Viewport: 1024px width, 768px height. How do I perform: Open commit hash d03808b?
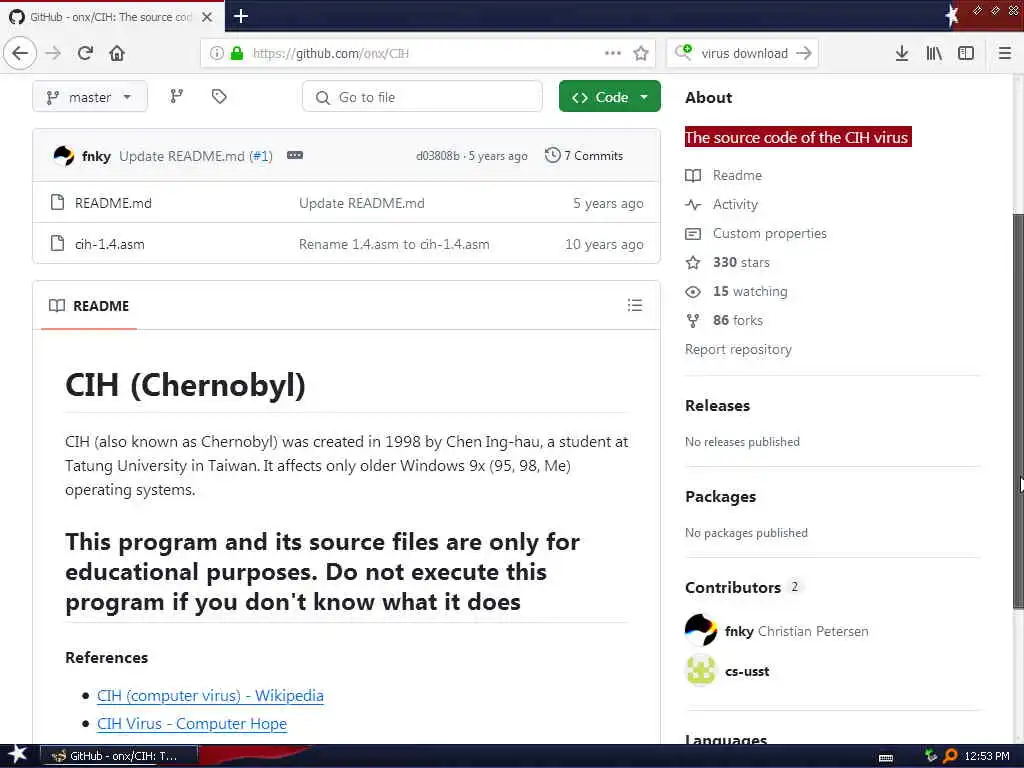click(438, 156)
